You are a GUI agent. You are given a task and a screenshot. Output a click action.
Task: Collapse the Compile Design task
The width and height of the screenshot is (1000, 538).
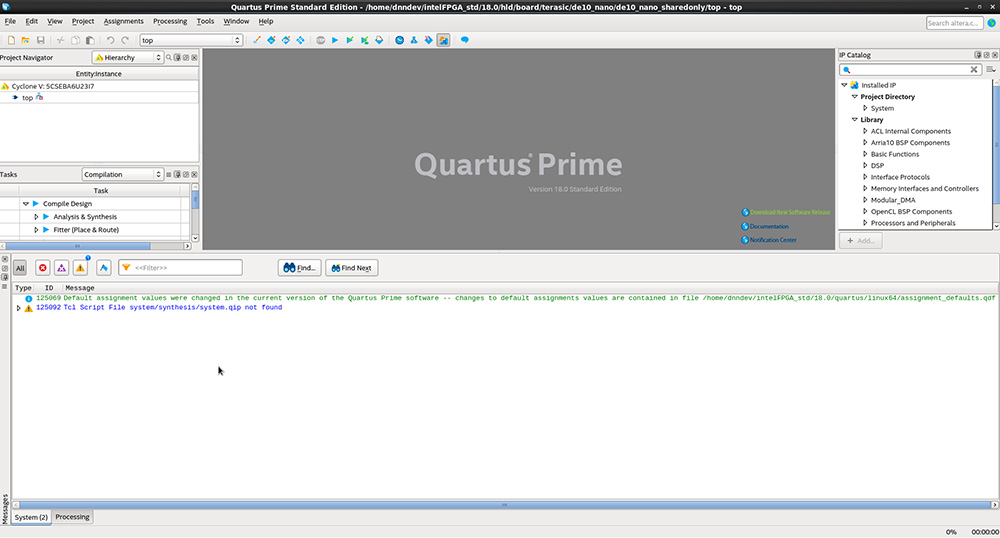tap(26, 204)
